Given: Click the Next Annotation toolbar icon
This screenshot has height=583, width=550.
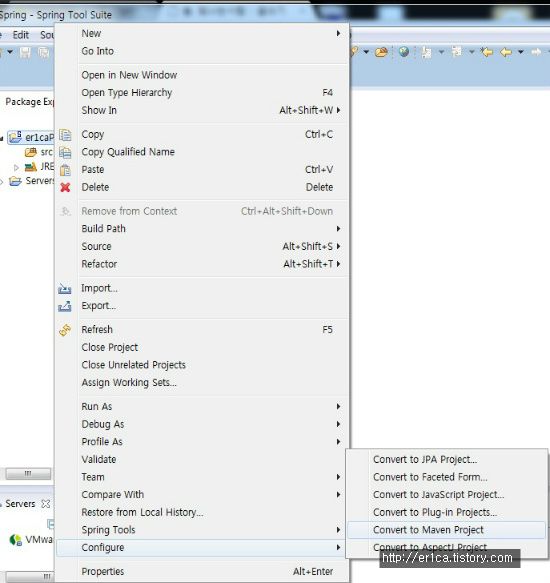Looking at the screenshot, I should (426, 52).
